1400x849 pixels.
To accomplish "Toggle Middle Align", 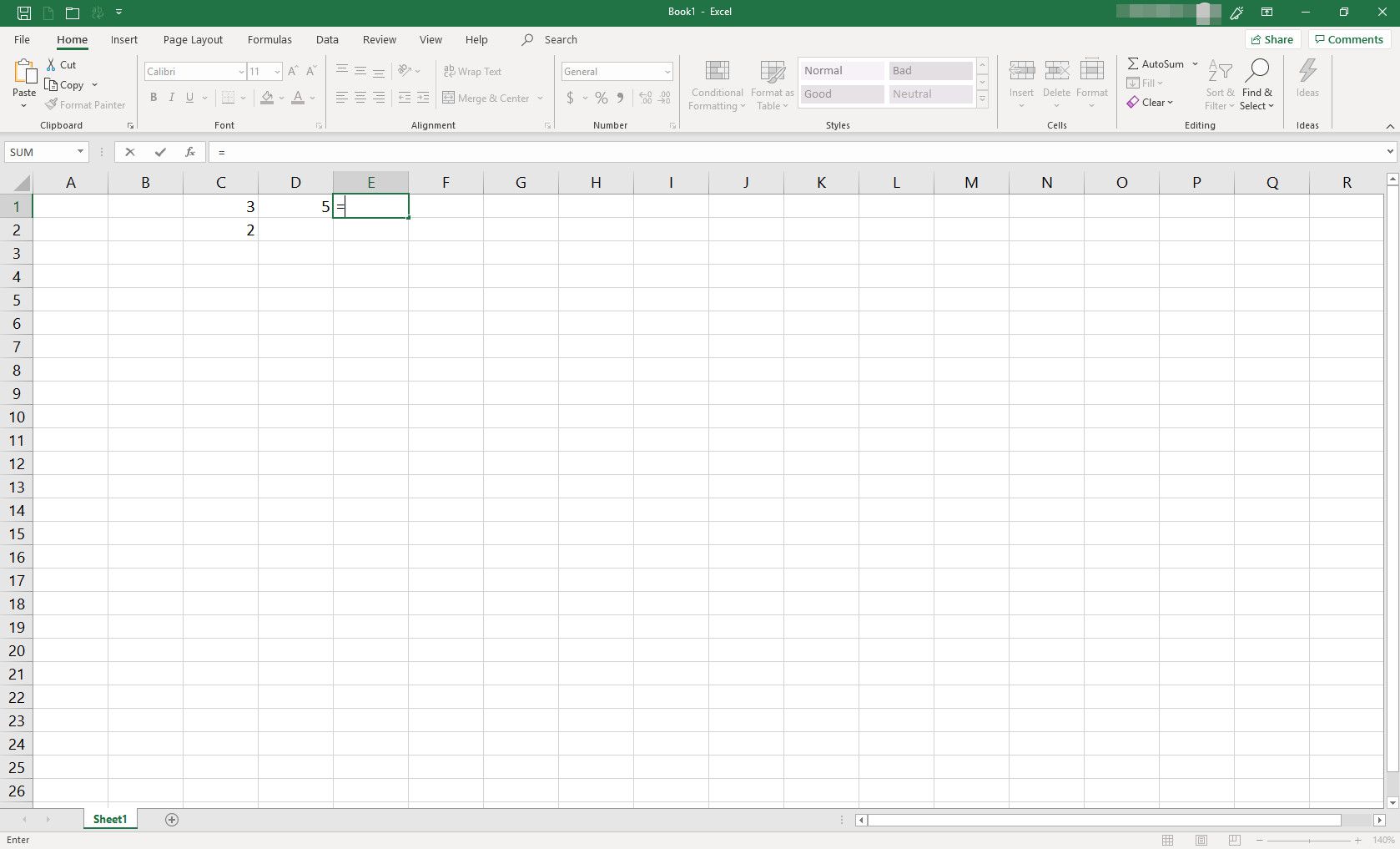I will [x=360, y=71].
